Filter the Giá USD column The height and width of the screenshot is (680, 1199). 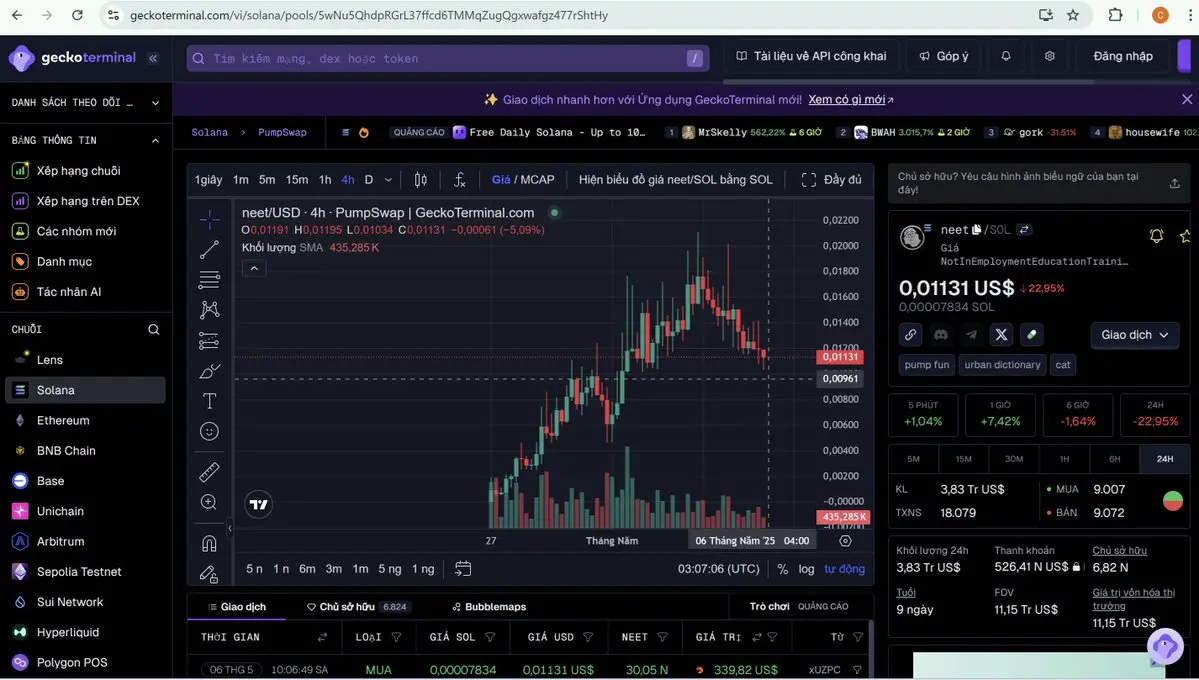tap(588, 637)
